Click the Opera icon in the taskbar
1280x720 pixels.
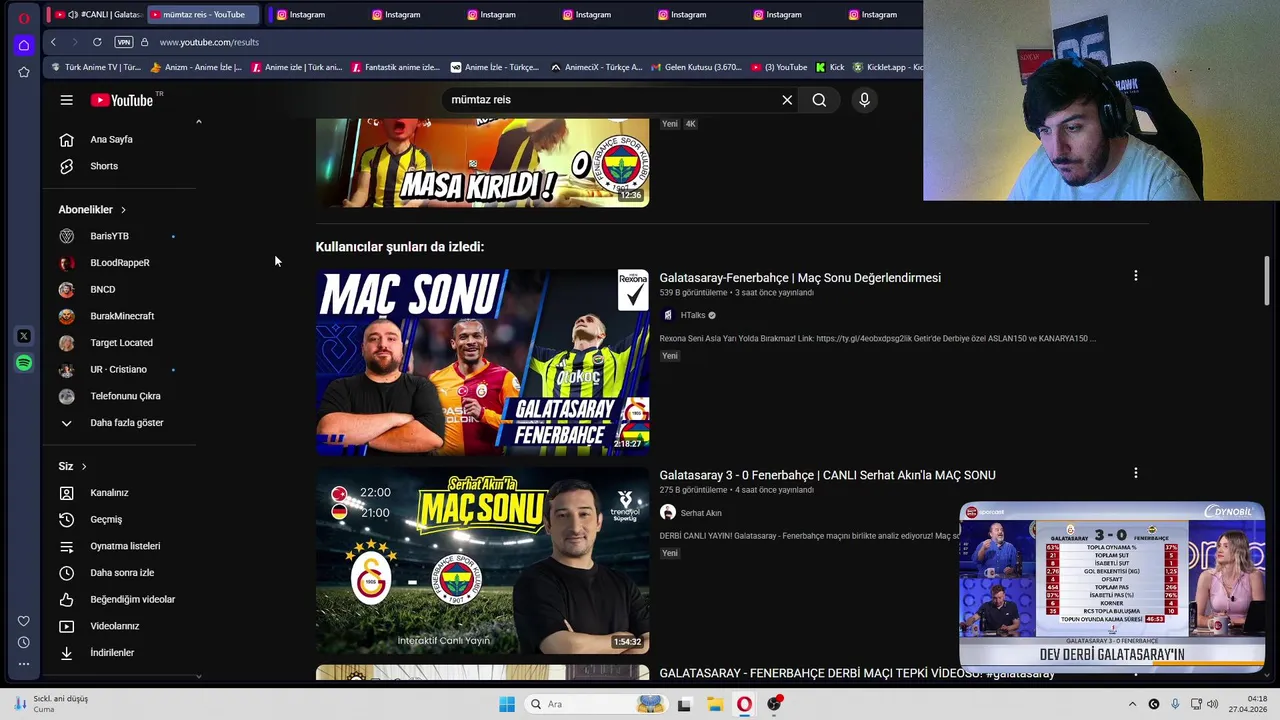[x=745, y=704]
